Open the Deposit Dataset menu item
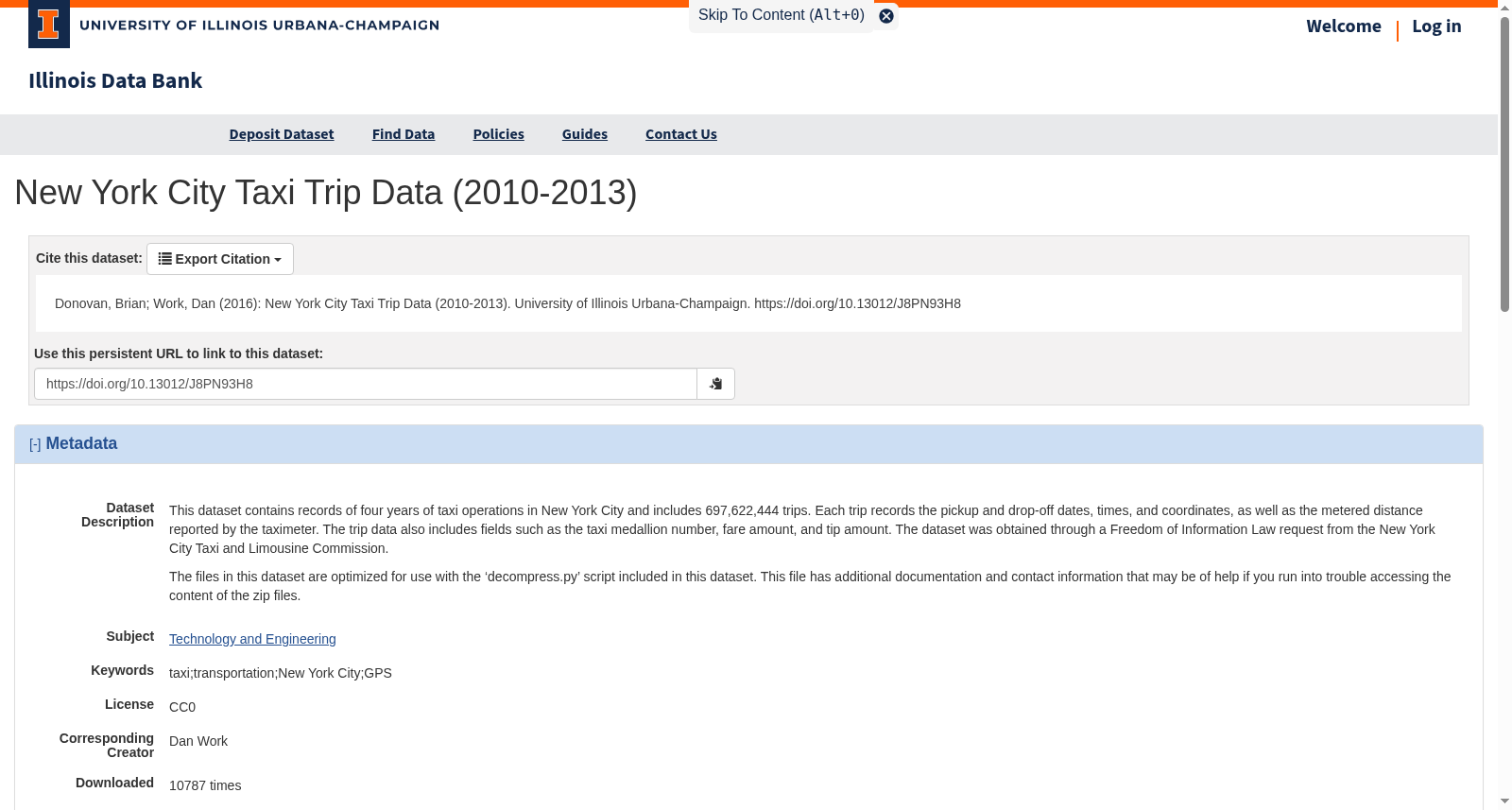The width and height of the screenshot is (1512, 810). 282,134
